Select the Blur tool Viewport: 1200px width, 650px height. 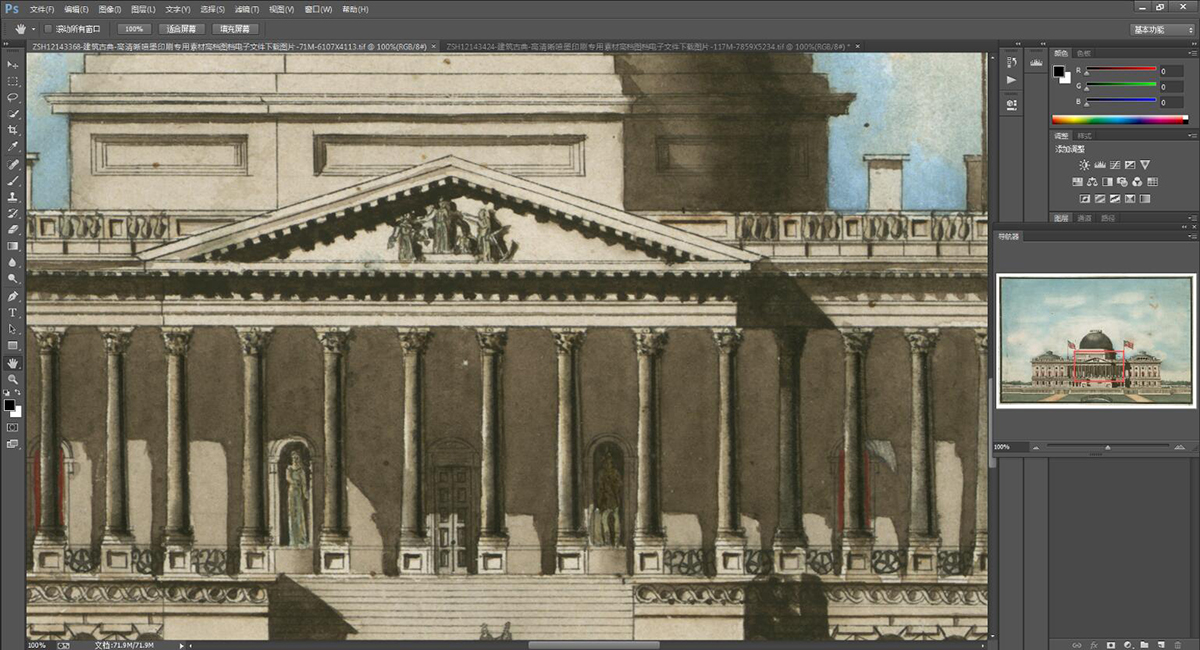(x=13, y=262)
